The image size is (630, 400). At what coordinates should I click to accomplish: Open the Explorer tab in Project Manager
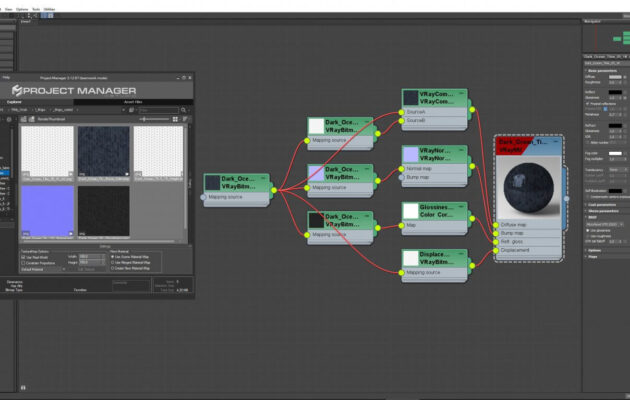pyautogui.click(x=15, y=101)
